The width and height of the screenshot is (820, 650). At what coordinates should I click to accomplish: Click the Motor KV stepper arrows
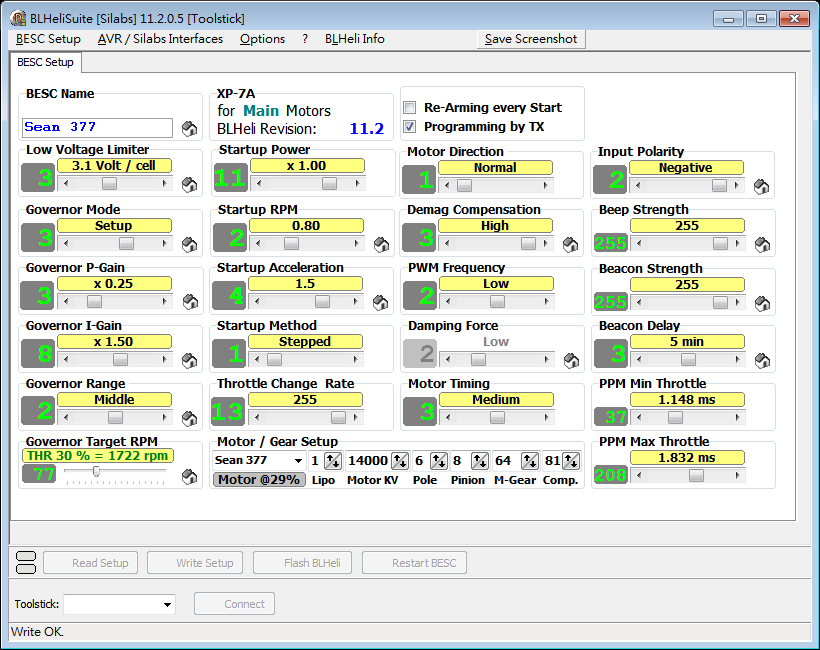400,461
